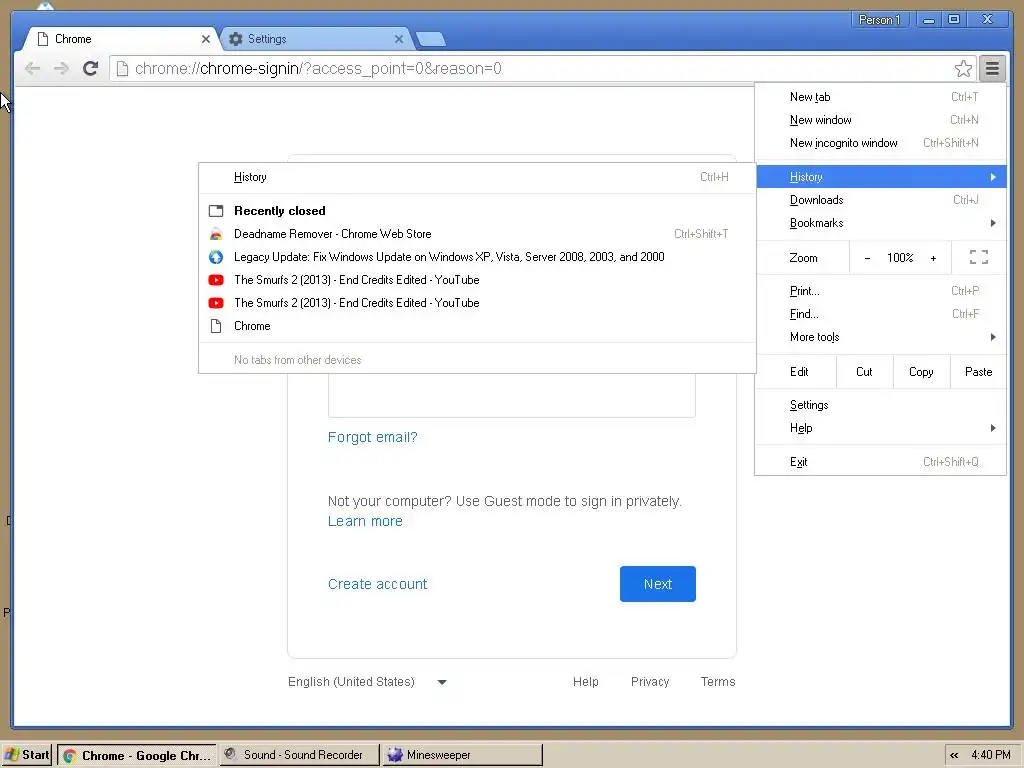The width and height of the screenshot is (1024, 768).
Task: Click the Legacy Update entry icon
Action: (216, 257)
